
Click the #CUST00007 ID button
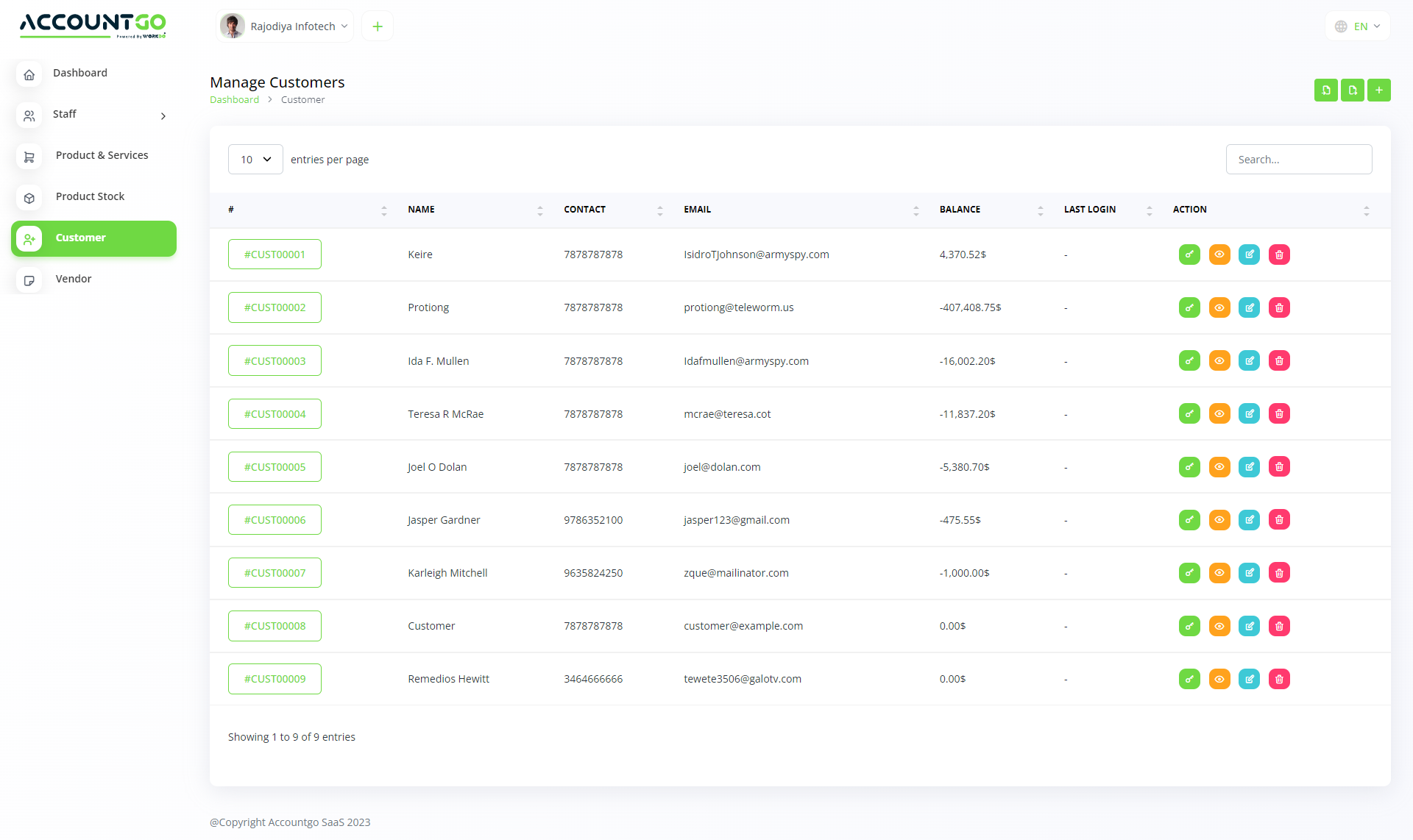[x=275, y=572]
